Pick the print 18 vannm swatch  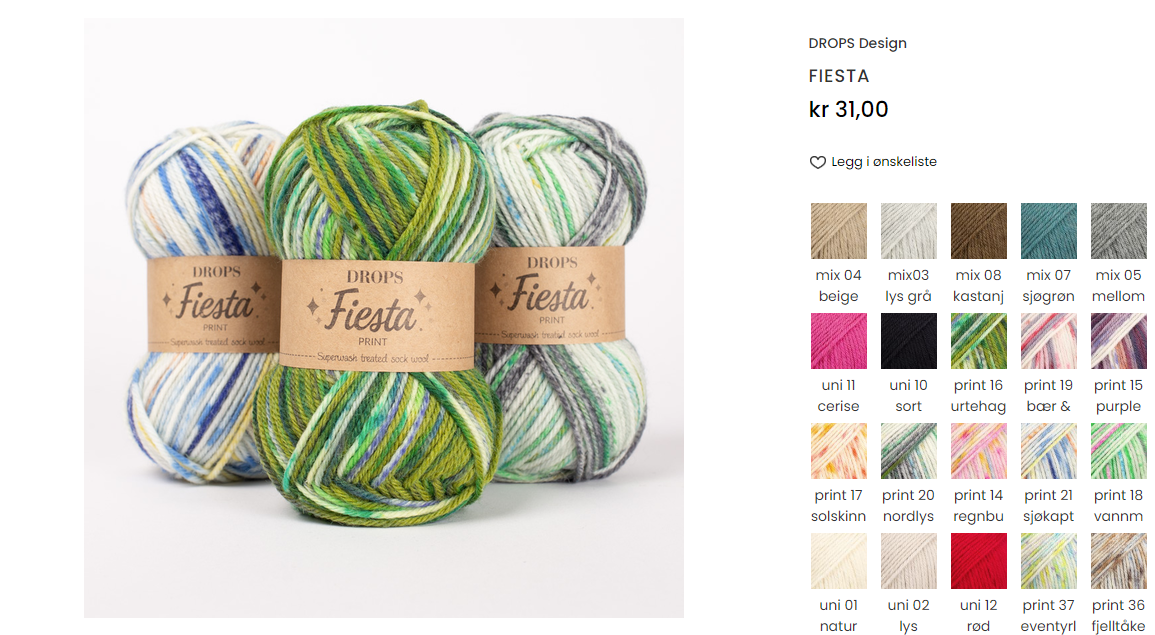point(1118,451)
